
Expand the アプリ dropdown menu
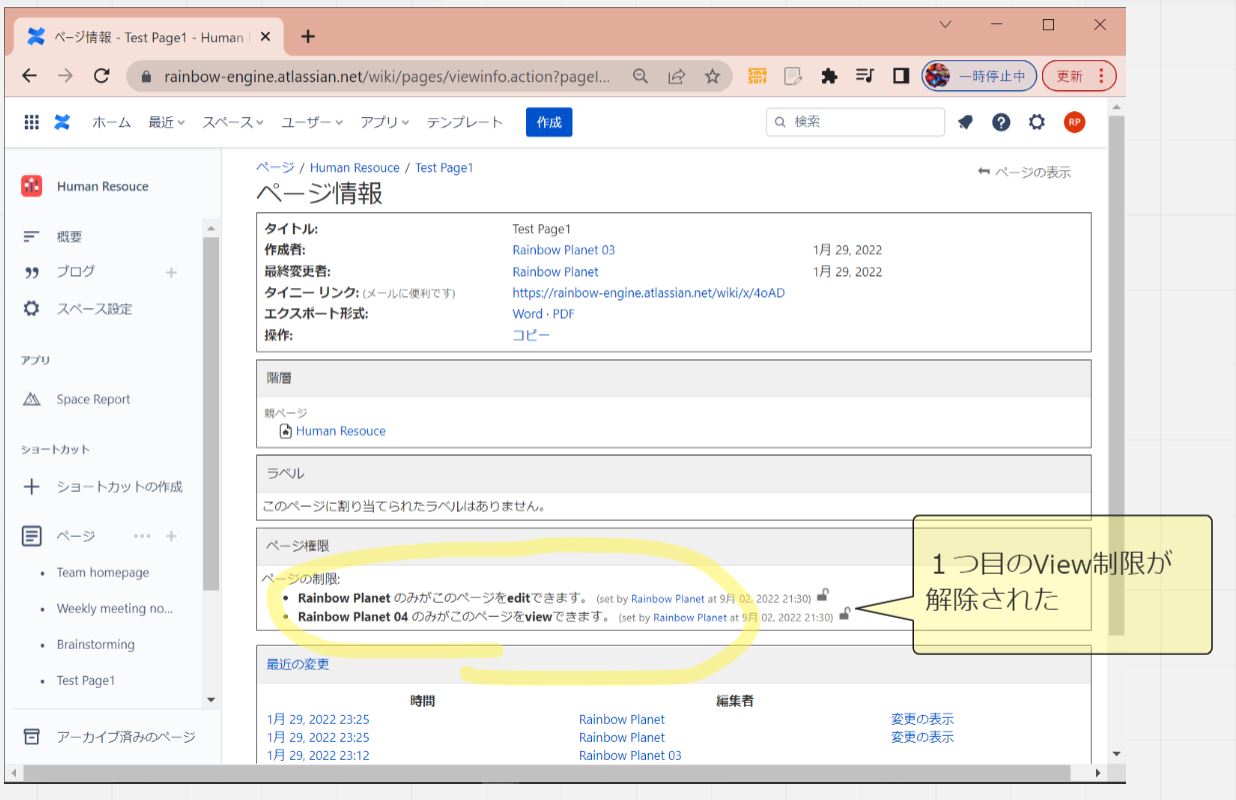[384, 122]
